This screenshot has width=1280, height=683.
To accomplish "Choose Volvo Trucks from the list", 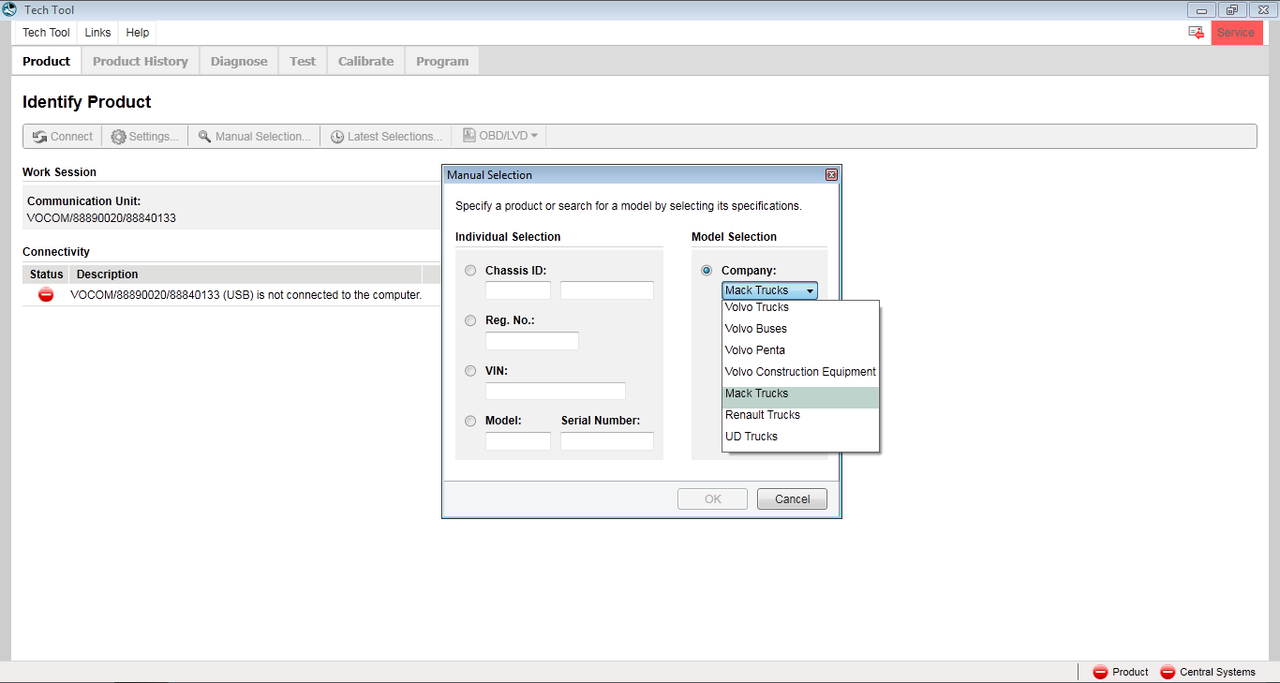I will [x=800, y=307].
